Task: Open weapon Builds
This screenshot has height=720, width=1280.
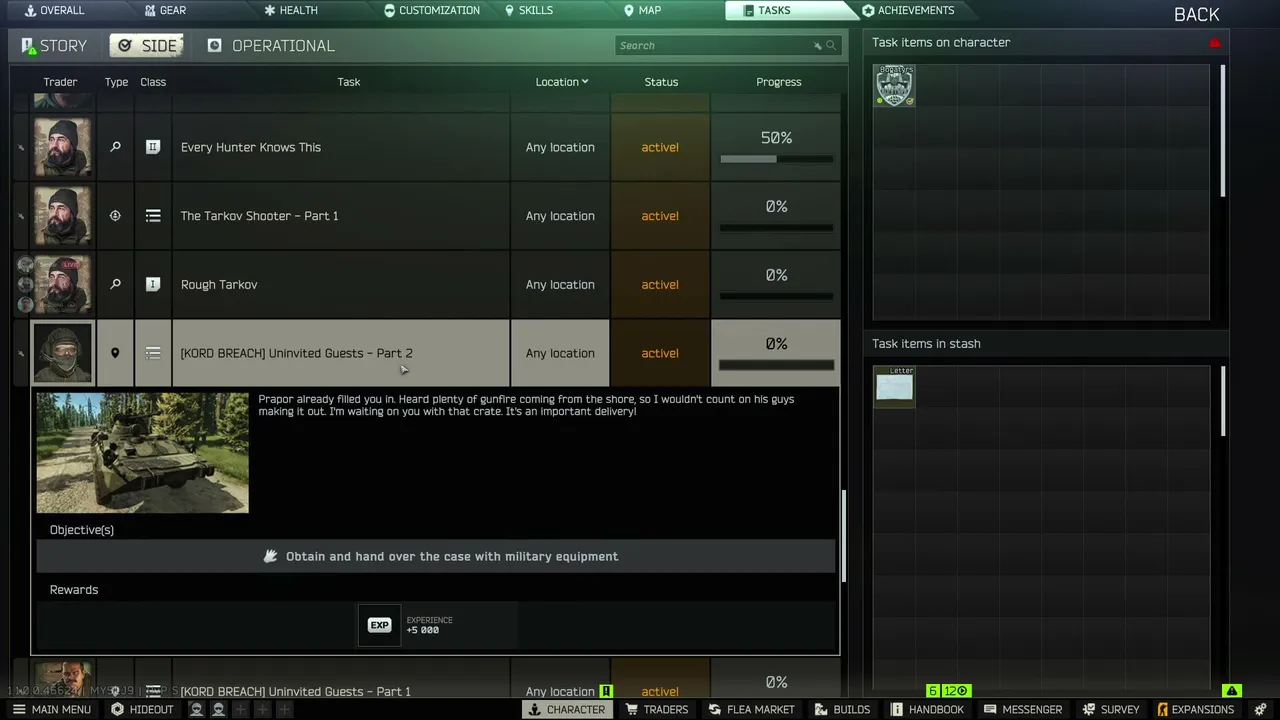Action: (843, 709)
